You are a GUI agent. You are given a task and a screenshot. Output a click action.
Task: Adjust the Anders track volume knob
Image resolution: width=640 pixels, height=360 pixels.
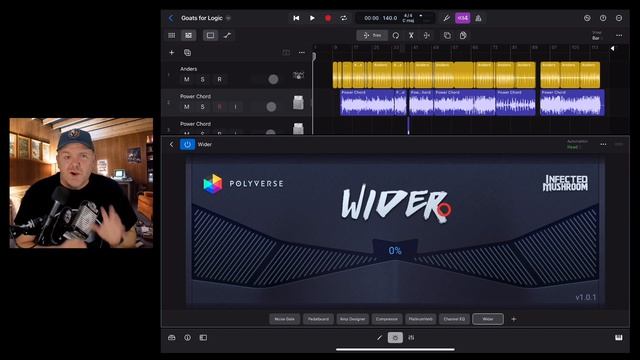pos(273,79)
